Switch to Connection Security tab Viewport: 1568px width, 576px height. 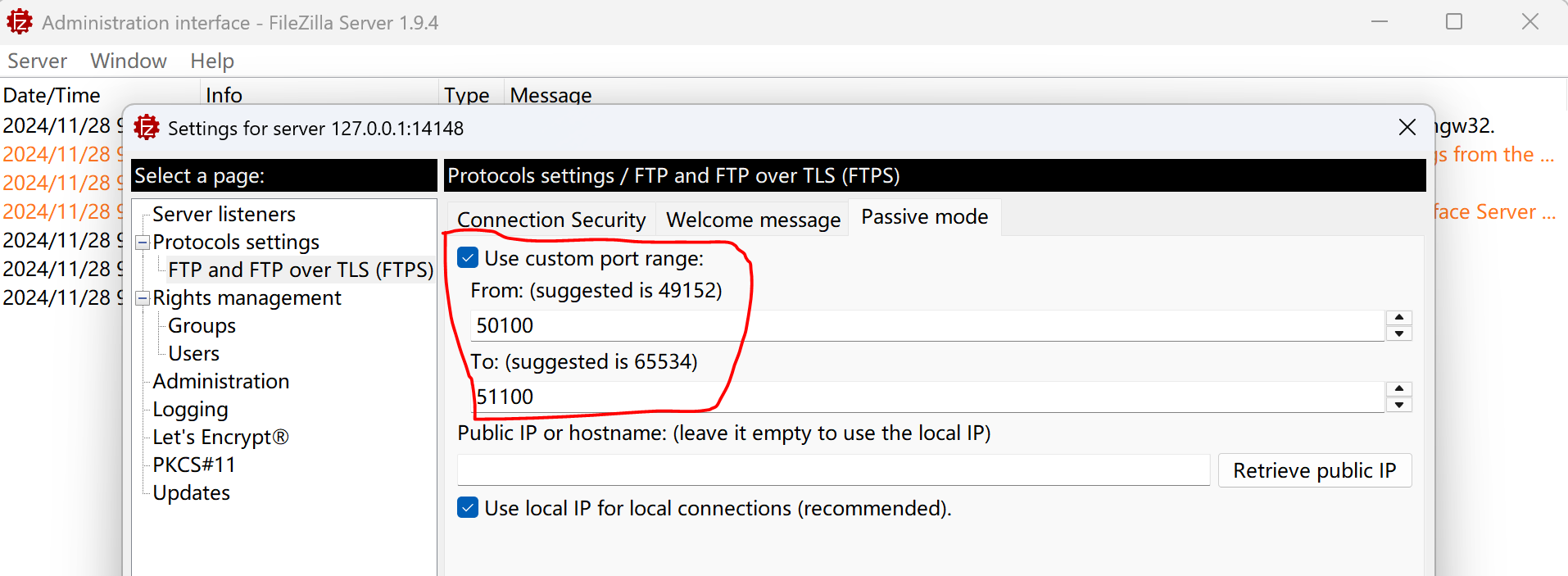551,220
